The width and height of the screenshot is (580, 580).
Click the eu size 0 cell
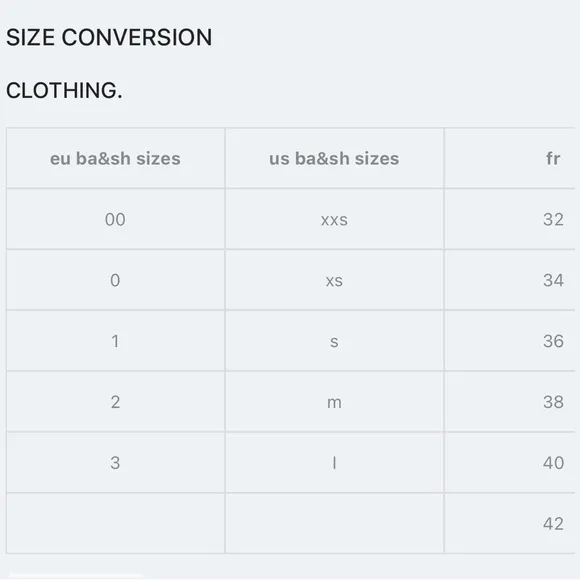coord(115,280)
